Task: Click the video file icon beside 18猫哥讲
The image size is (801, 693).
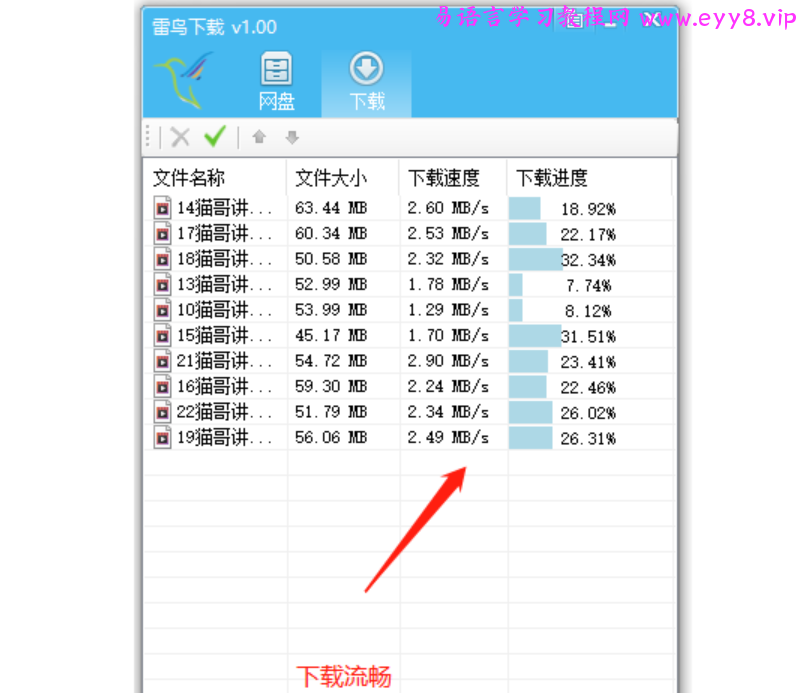Action: 162,259
